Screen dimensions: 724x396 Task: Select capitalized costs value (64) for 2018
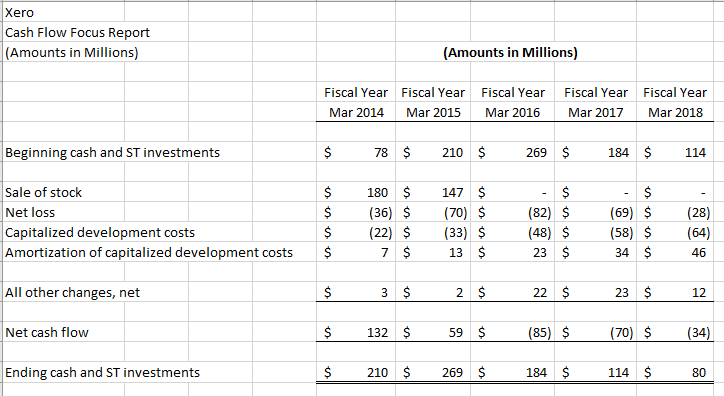click(x=699, y=232)
